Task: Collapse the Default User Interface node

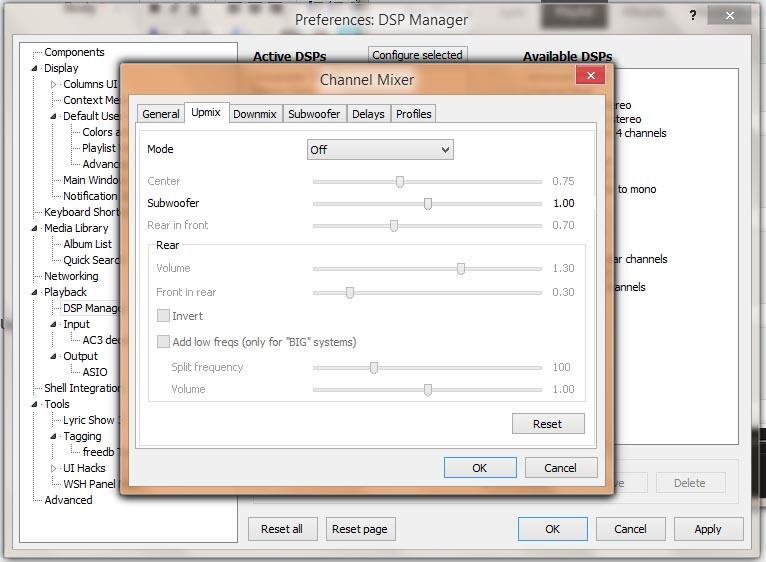Action: tap(54, 116)
